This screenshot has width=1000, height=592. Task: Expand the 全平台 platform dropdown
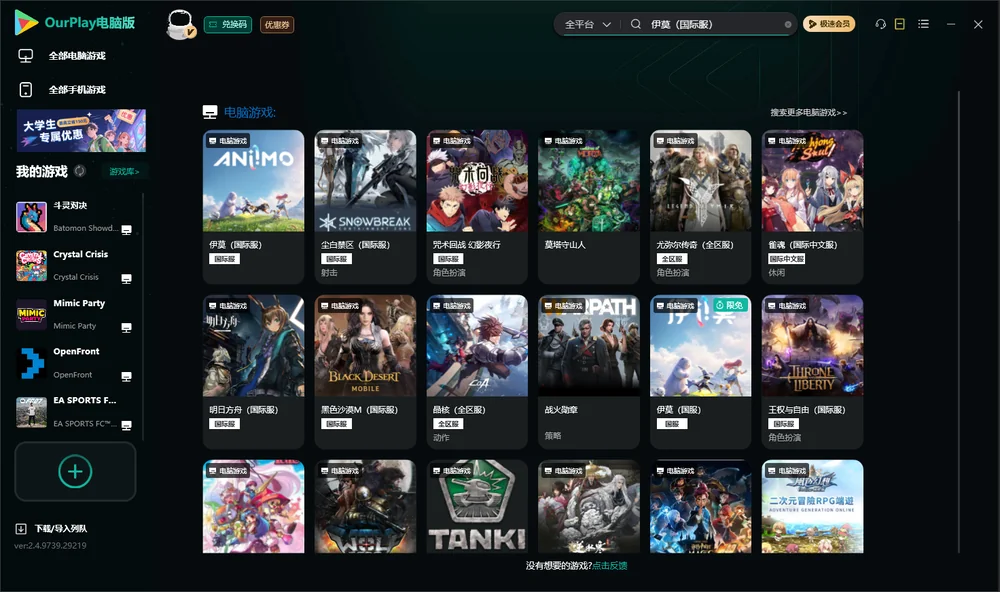tap(587, 24)
